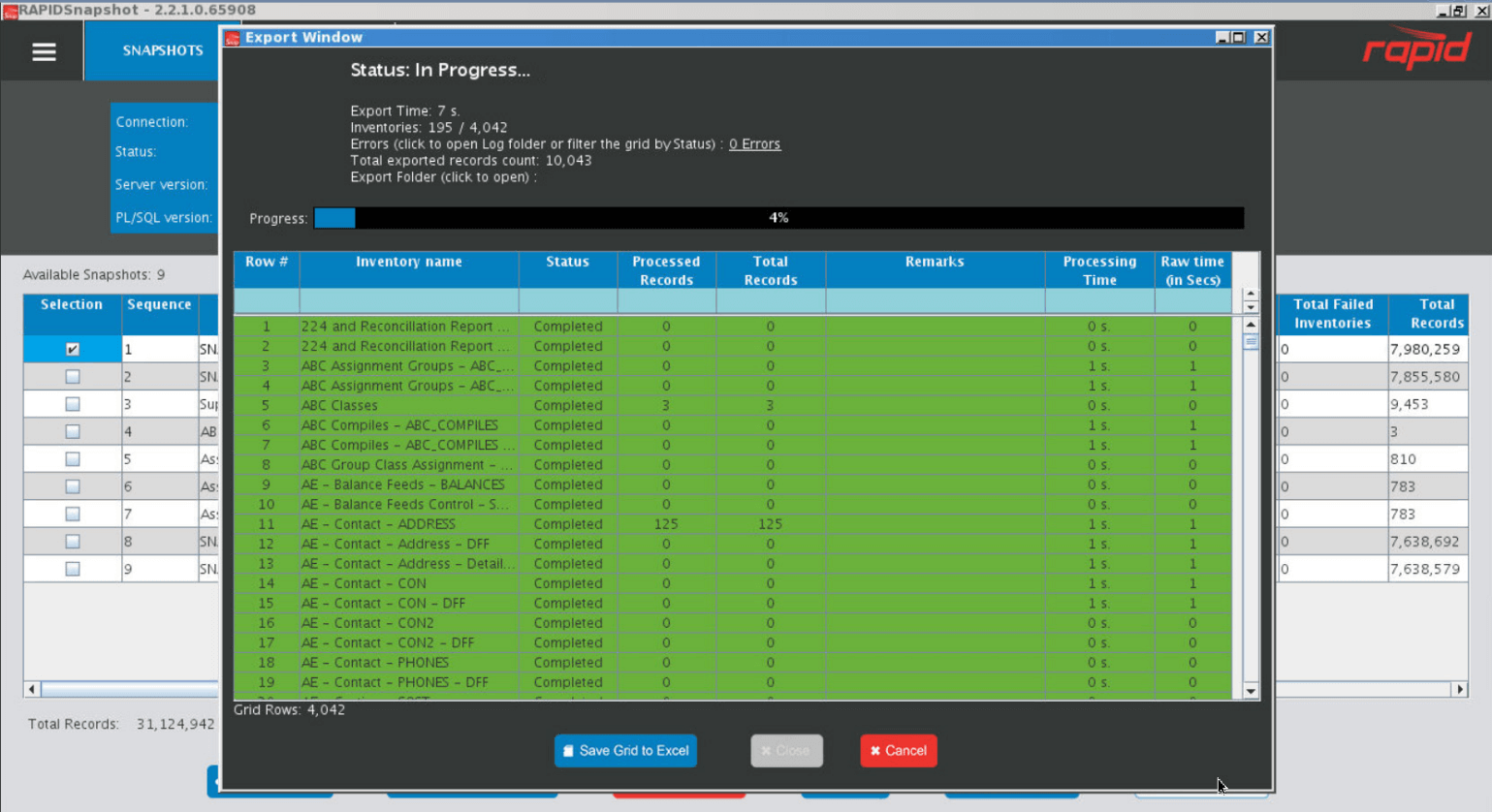Screen dimensions: 1492x812
Task: Check the box for snapshot sequence 6
Action: (x=73, y=486)
